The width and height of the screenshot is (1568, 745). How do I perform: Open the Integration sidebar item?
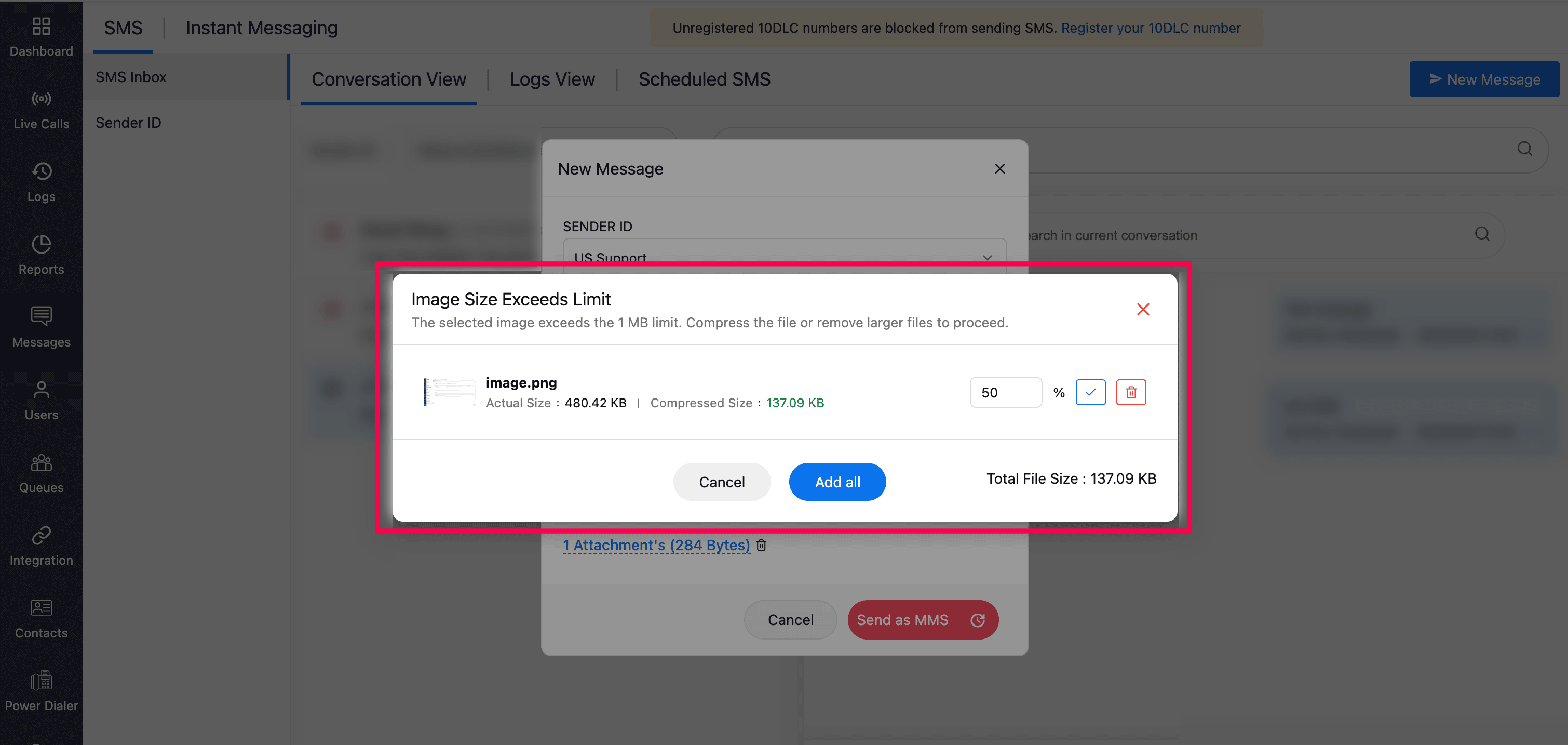[42, 546]
